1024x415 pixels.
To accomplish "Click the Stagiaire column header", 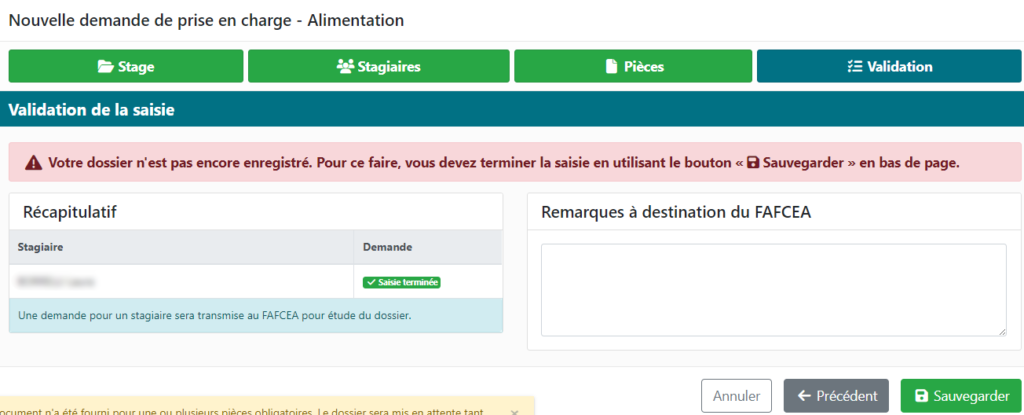I will pyautogui.click(x=38, y=247).
